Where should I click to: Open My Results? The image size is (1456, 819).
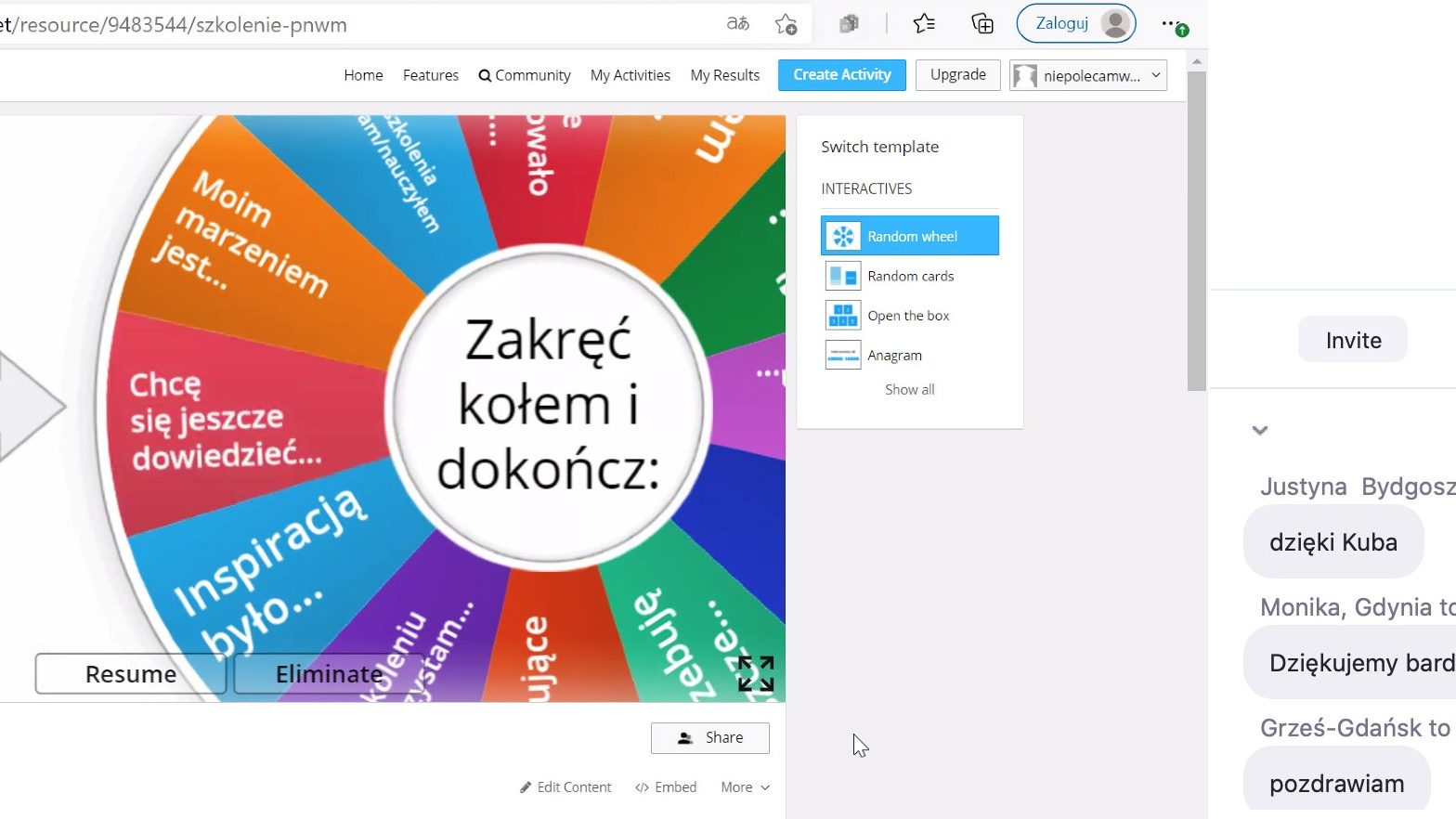click(725, 75)
